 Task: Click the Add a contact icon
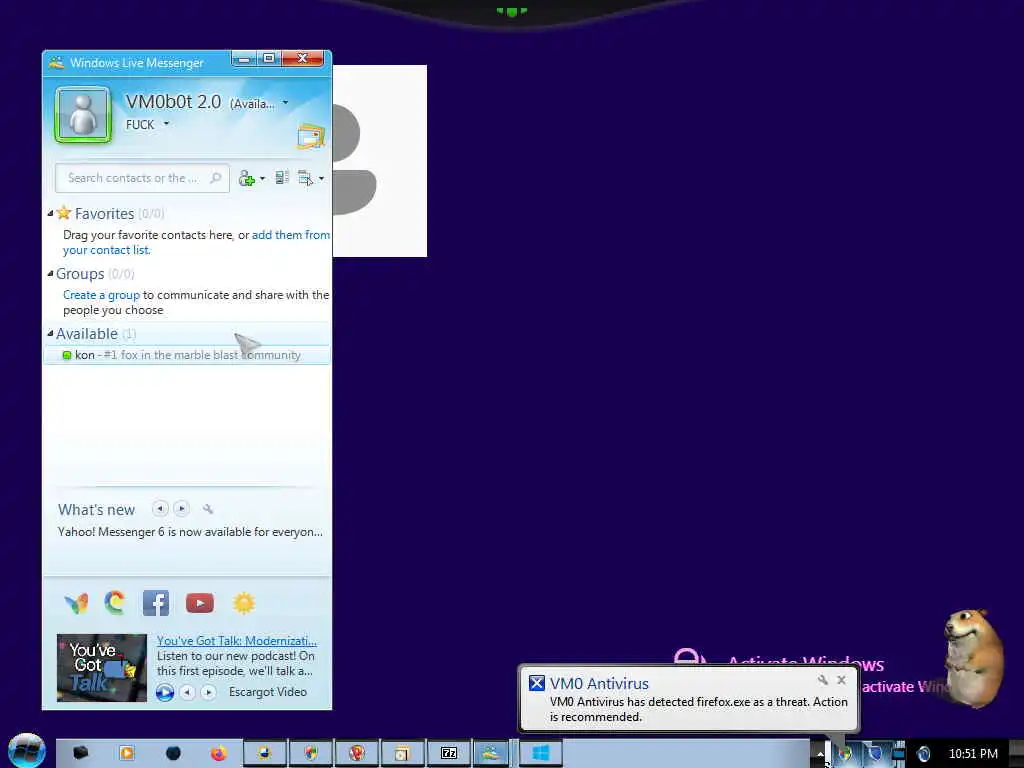[247, 178]
